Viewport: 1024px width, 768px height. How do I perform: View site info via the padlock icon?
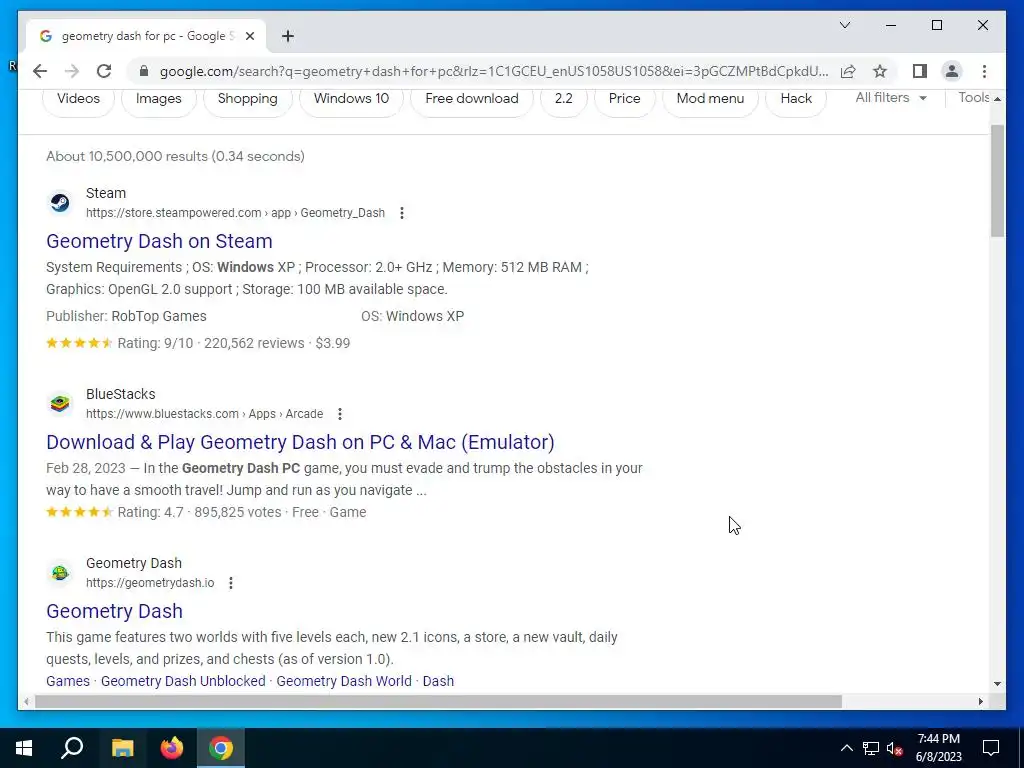click(x=144, y=71)
